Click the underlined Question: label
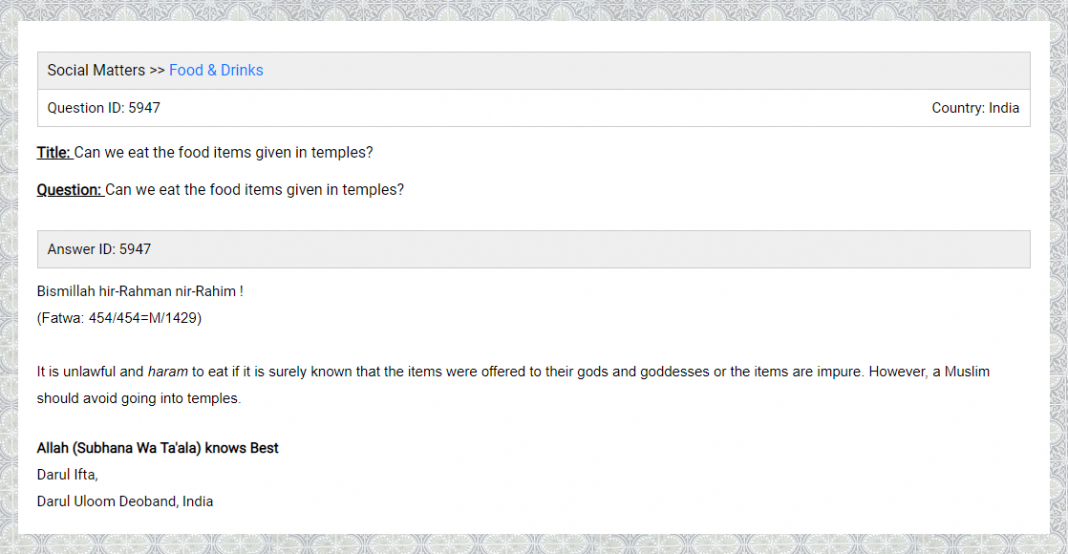The image size is (1068, 554). (70, 189)
